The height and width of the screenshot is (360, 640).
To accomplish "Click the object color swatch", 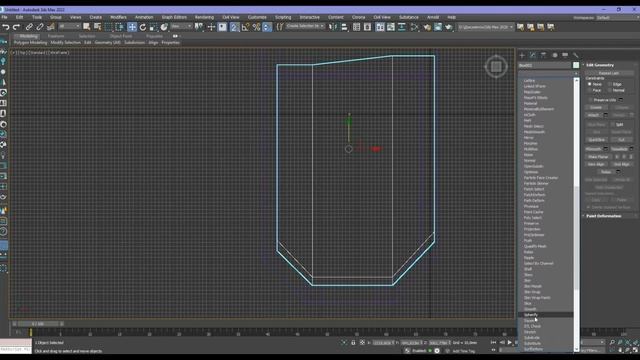I will (576, 65).
